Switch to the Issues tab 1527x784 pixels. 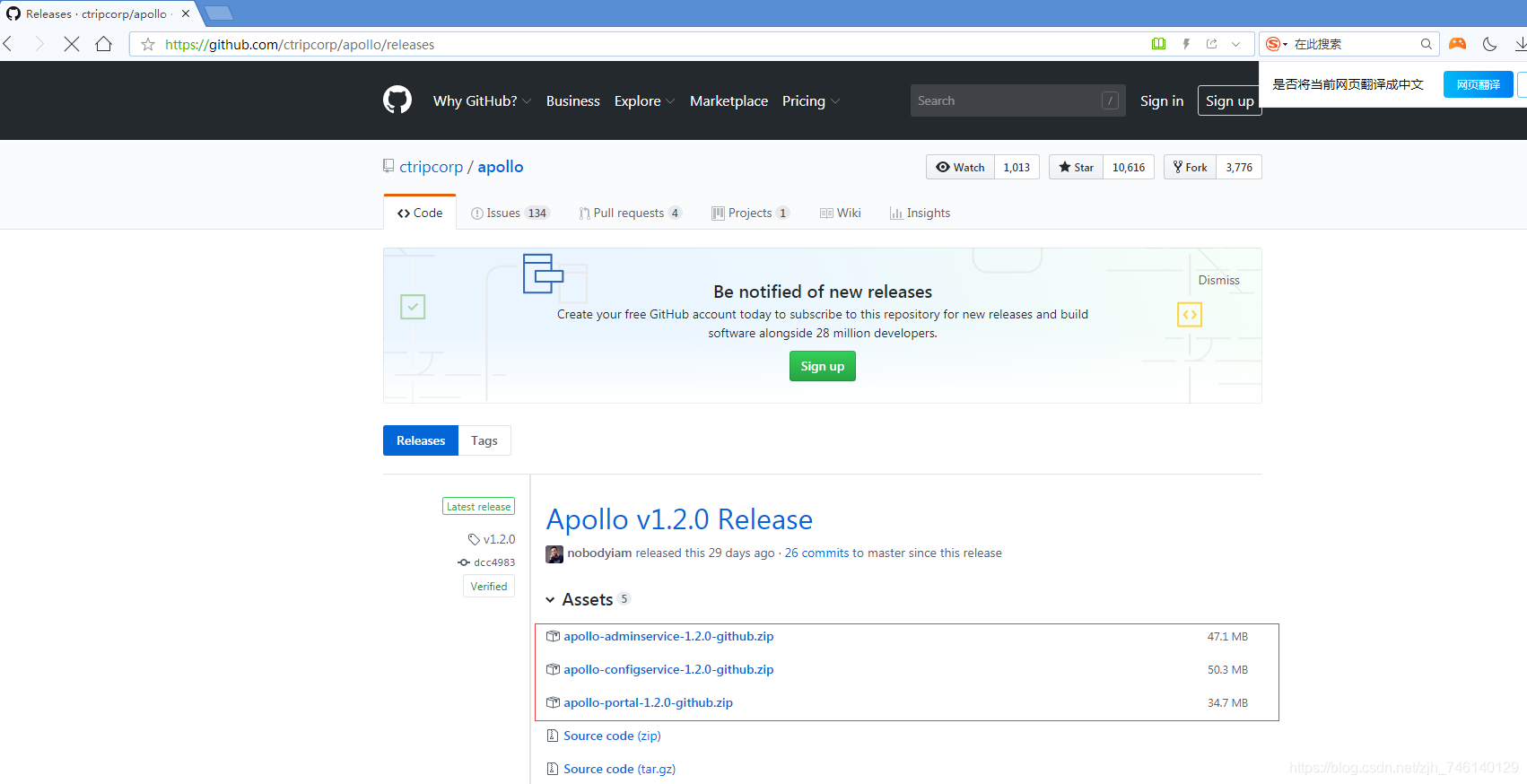[x=510, y=213]
